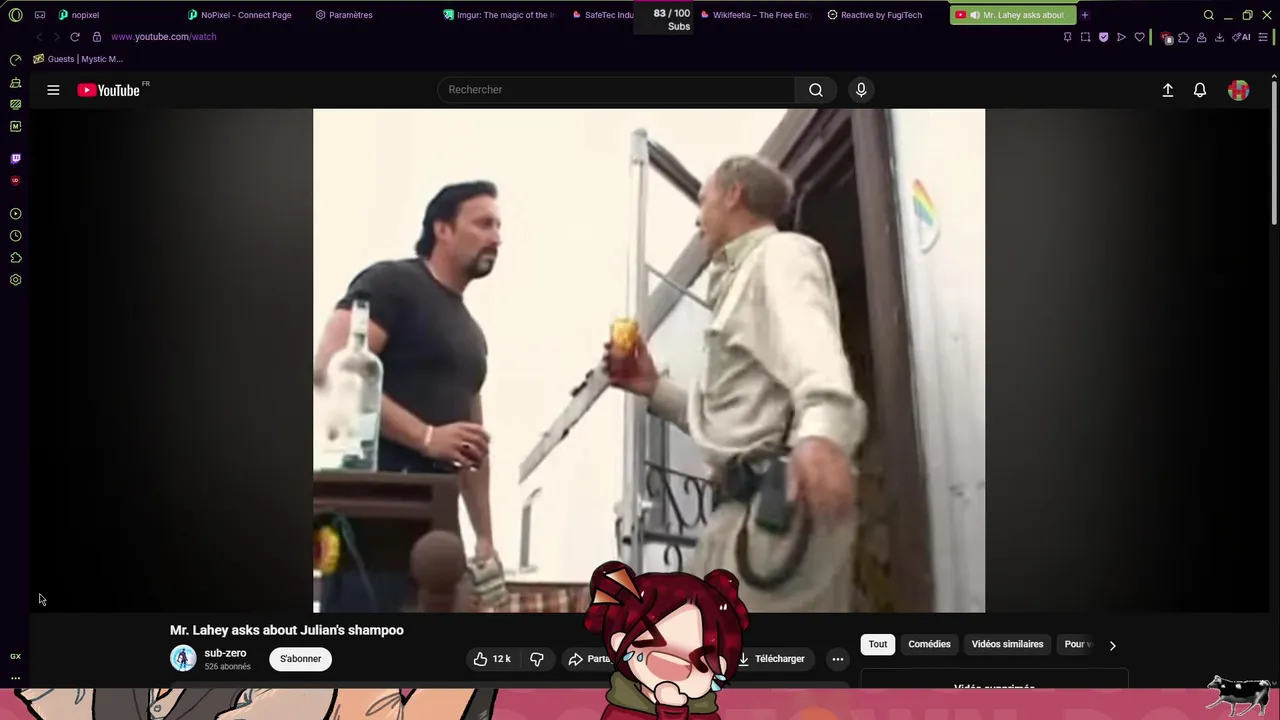The image size is (1280, 720).
Task: Open sidebar three-dots setup menu
Action: (x=15, y=678)
